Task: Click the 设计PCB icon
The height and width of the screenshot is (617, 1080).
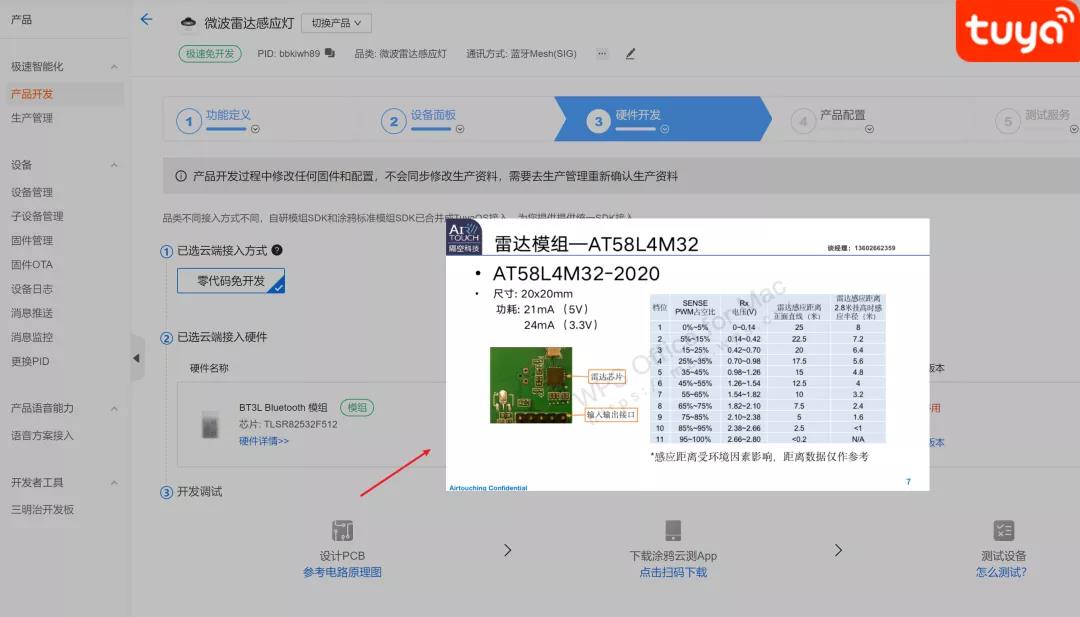Action: pyautogui.click(x=342, y=530)
